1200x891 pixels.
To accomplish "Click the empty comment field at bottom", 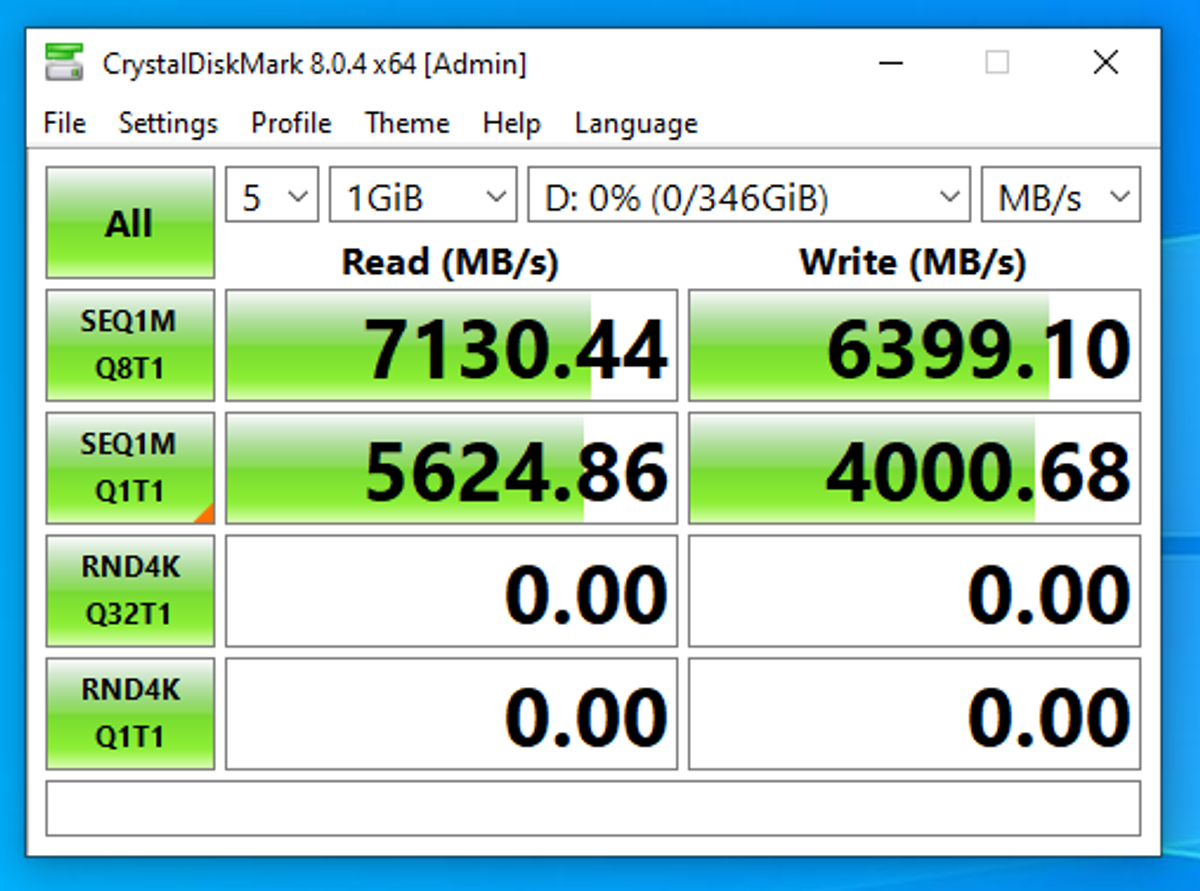I will coord(593,808).
